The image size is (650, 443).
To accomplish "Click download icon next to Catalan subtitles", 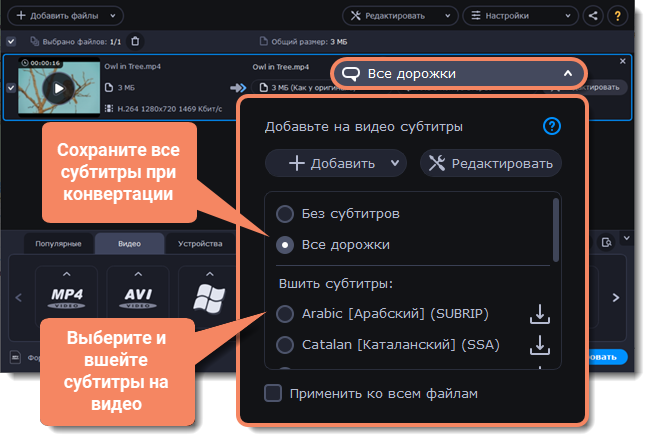I will click(x=540, y=346).
